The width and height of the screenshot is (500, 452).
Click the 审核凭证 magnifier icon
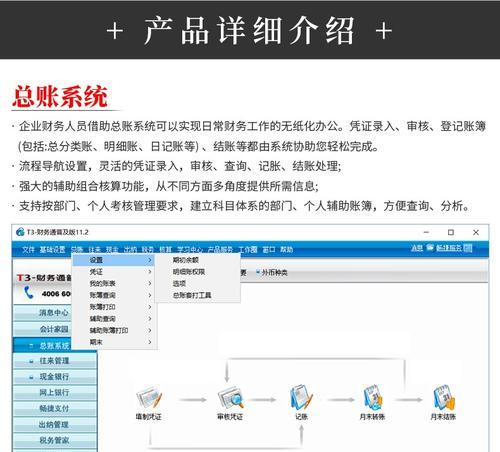(x=230, y=398)
